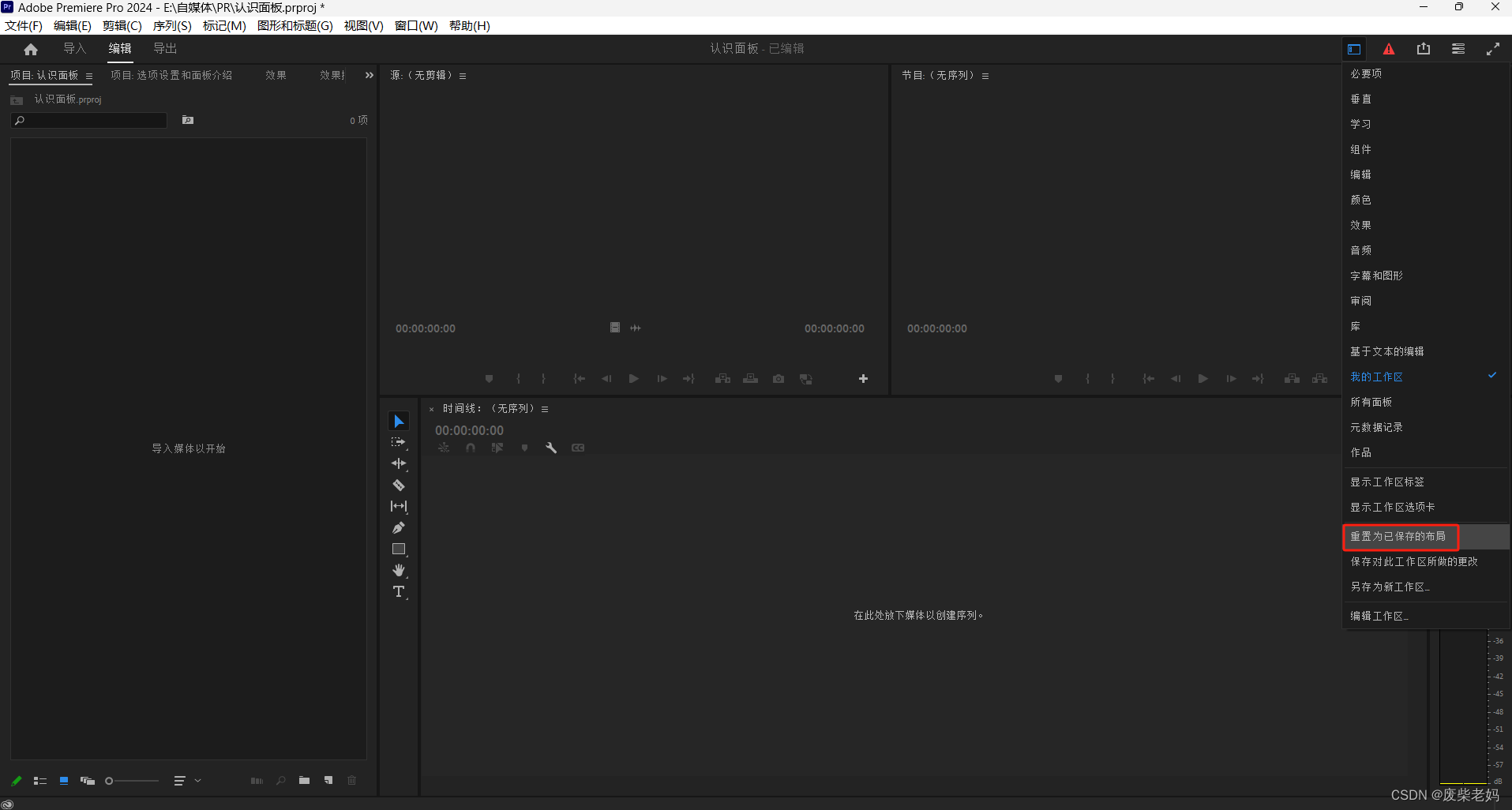Select the Type tool
The width and height of the screenshot is (1512, 810).
(x=399, y=592)
